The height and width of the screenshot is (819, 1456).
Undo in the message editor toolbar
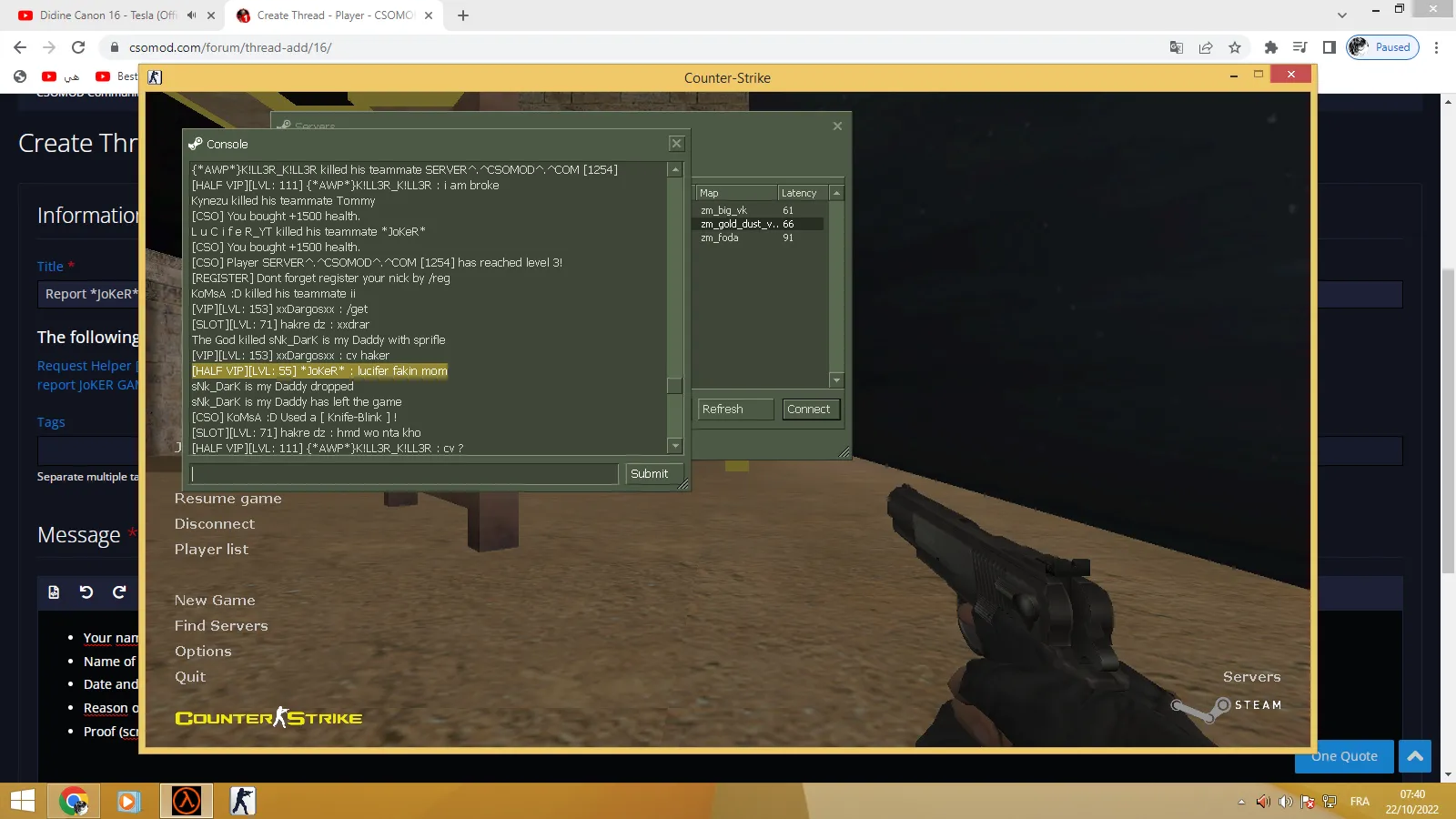coord(86,592)
